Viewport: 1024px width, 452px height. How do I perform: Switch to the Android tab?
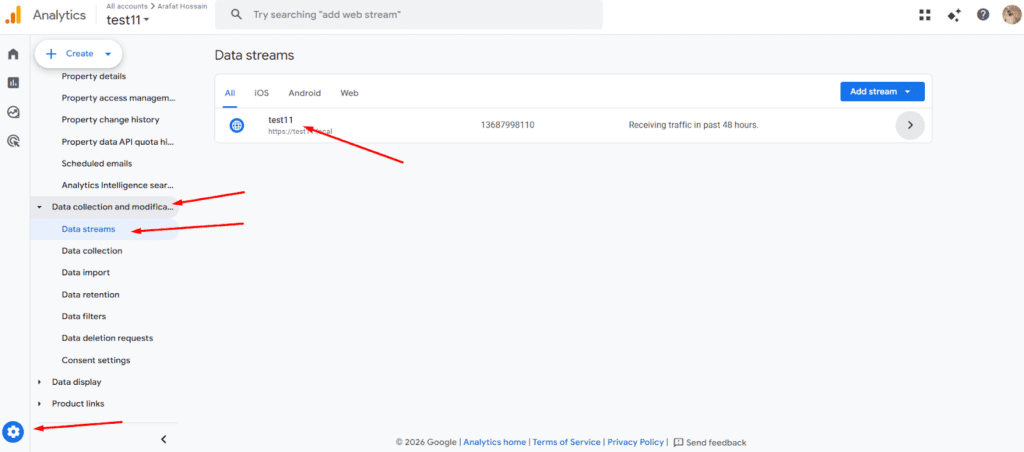click(x=304, y=93)
